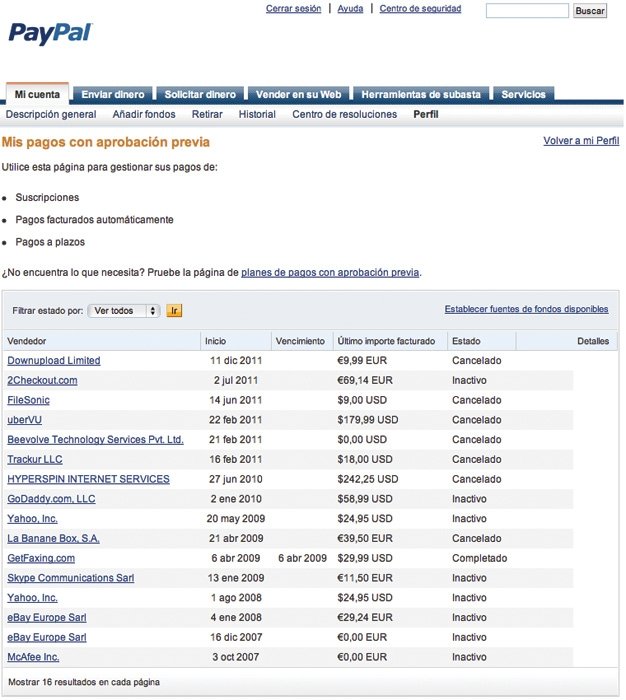The height and width of the screenshot is (700, 626).
Task: Click the '$58,99 USD' amount cell
Action: click(x=365, y=499)
